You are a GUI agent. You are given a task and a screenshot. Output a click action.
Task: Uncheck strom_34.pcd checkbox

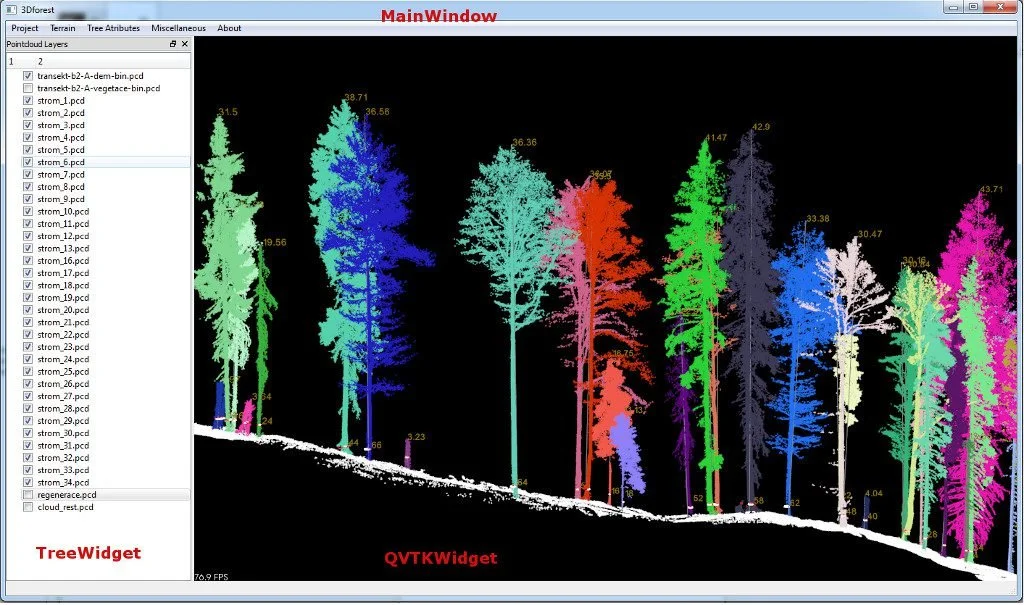28,482
